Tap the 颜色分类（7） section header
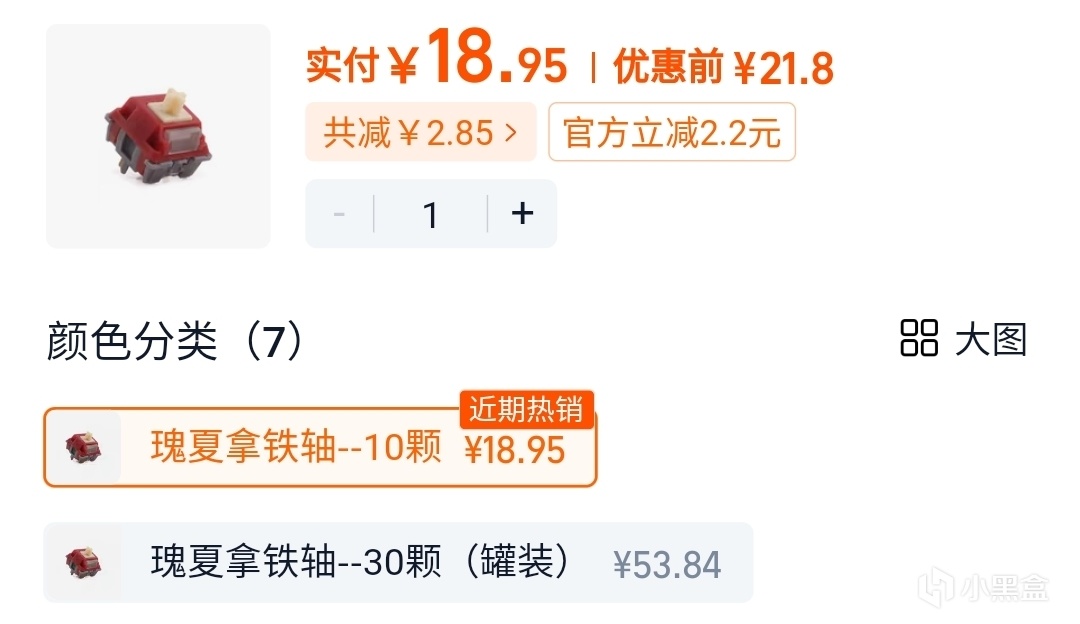The image size is (1080, 624). pos(175,342)
